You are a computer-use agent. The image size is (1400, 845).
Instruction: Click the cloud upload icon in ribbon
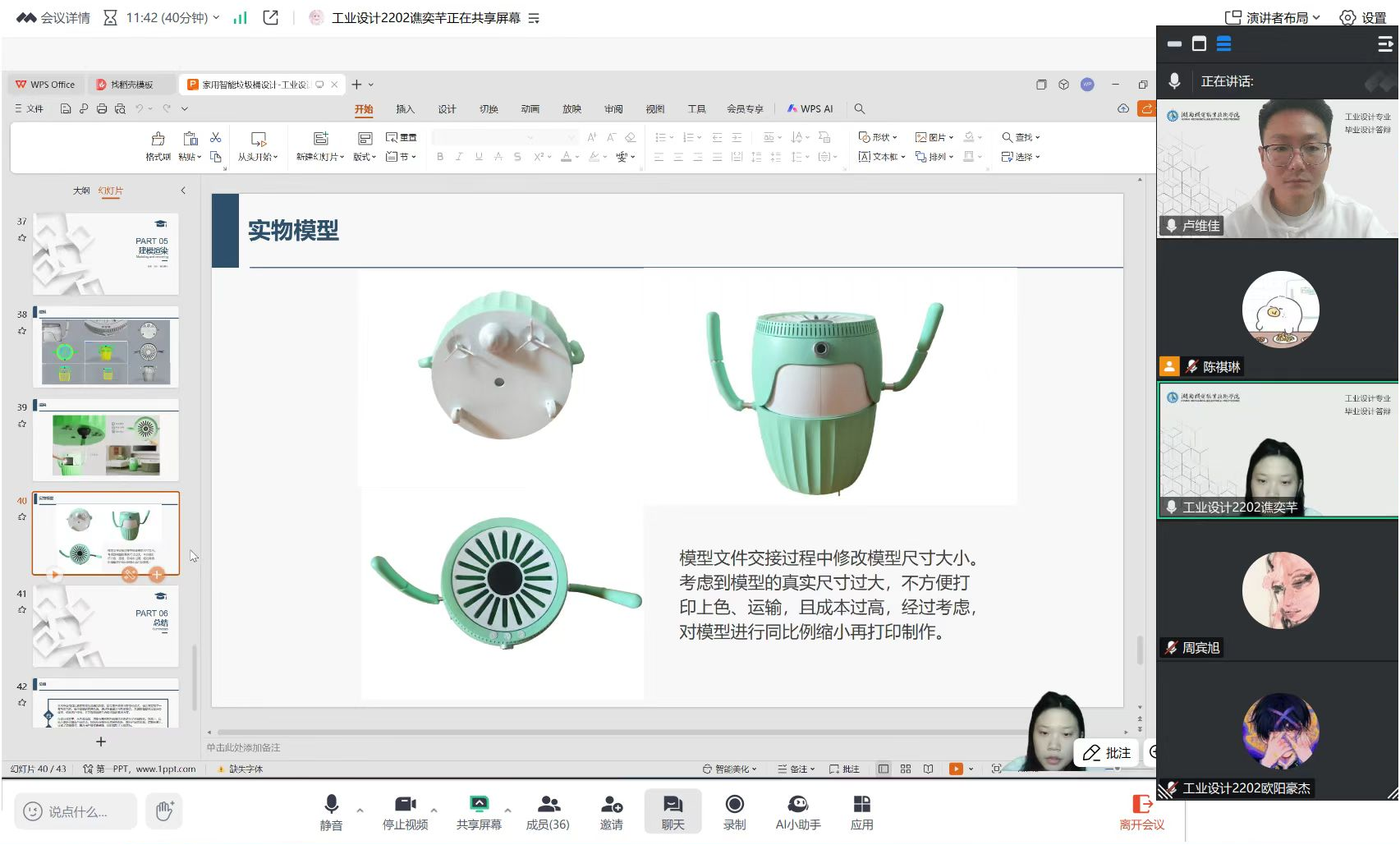coord(1123,108)
